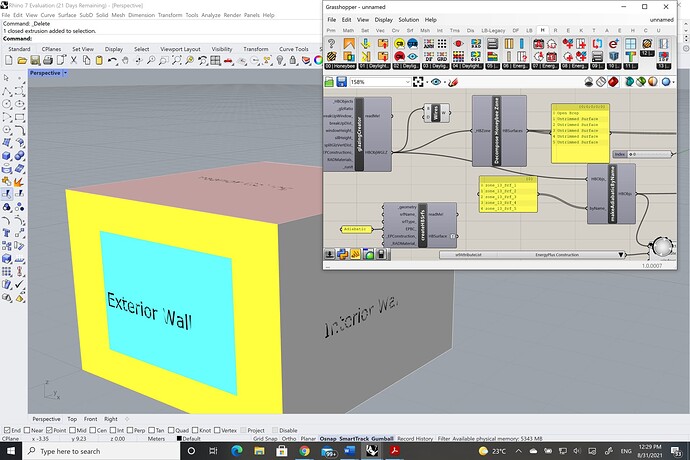Expand the 00 | Honeybee panel label
Screen dimensions: 690x460
[341, 66]
